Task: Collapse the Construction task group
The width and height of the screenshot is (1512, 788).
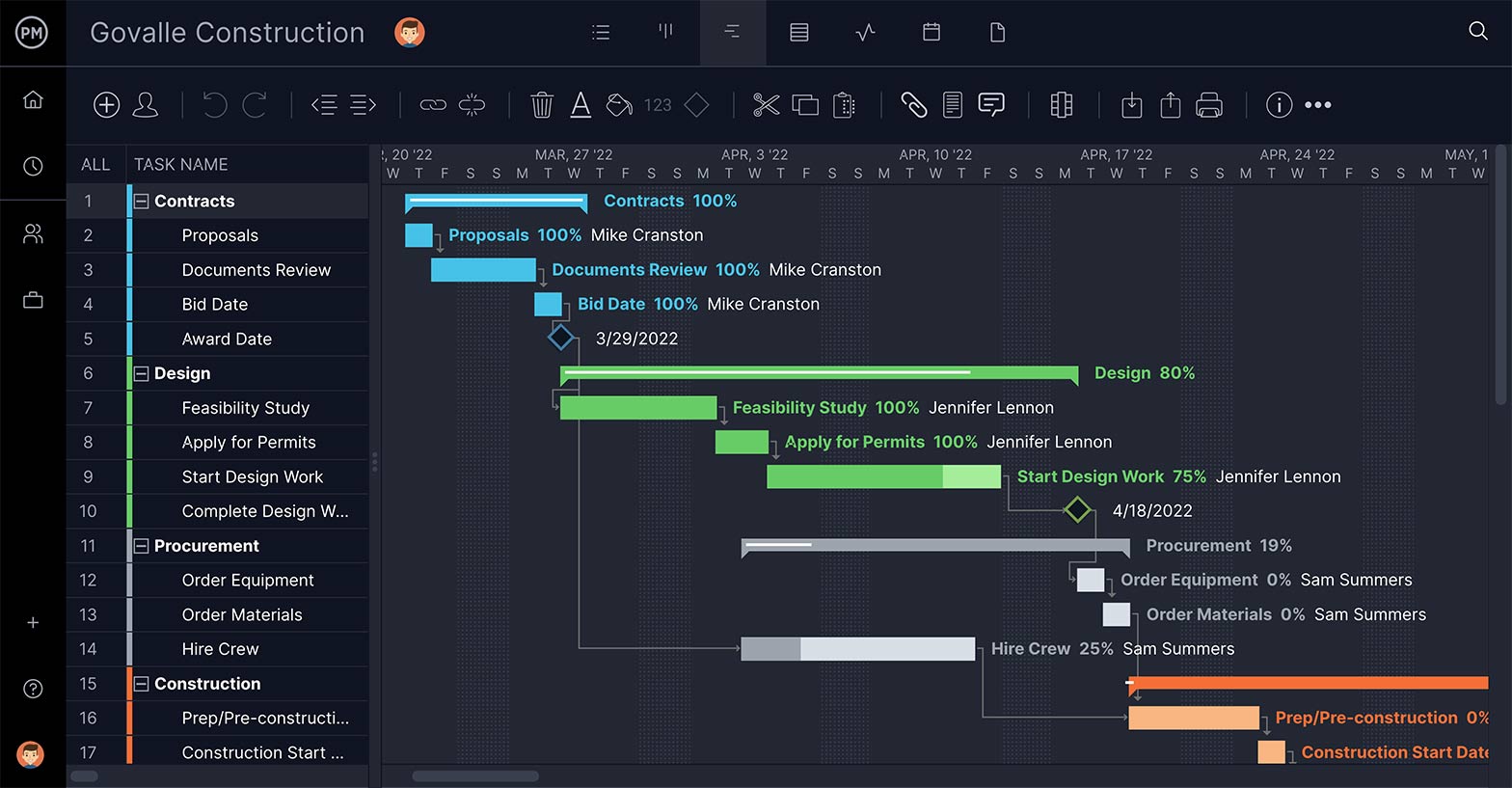Action: pos(142,684)
